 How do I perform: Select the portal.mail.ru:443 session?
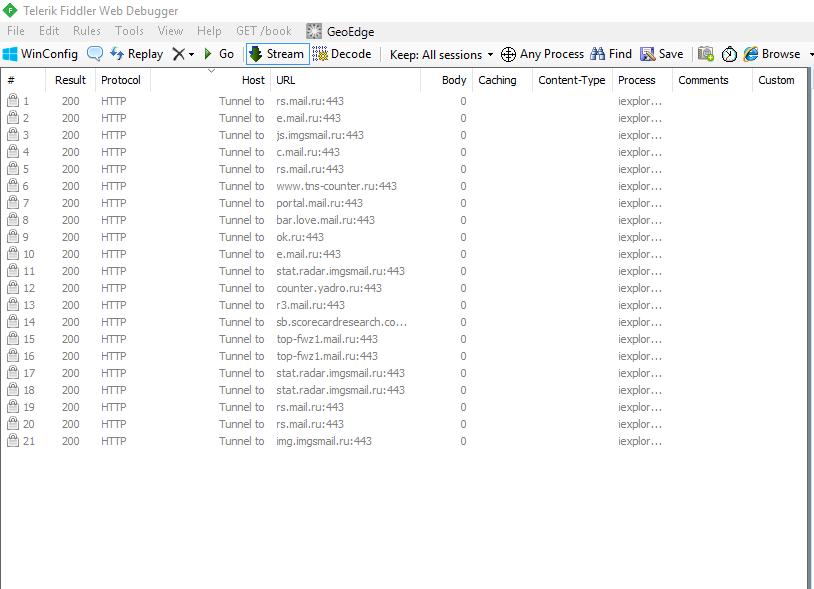click(404, 203)
